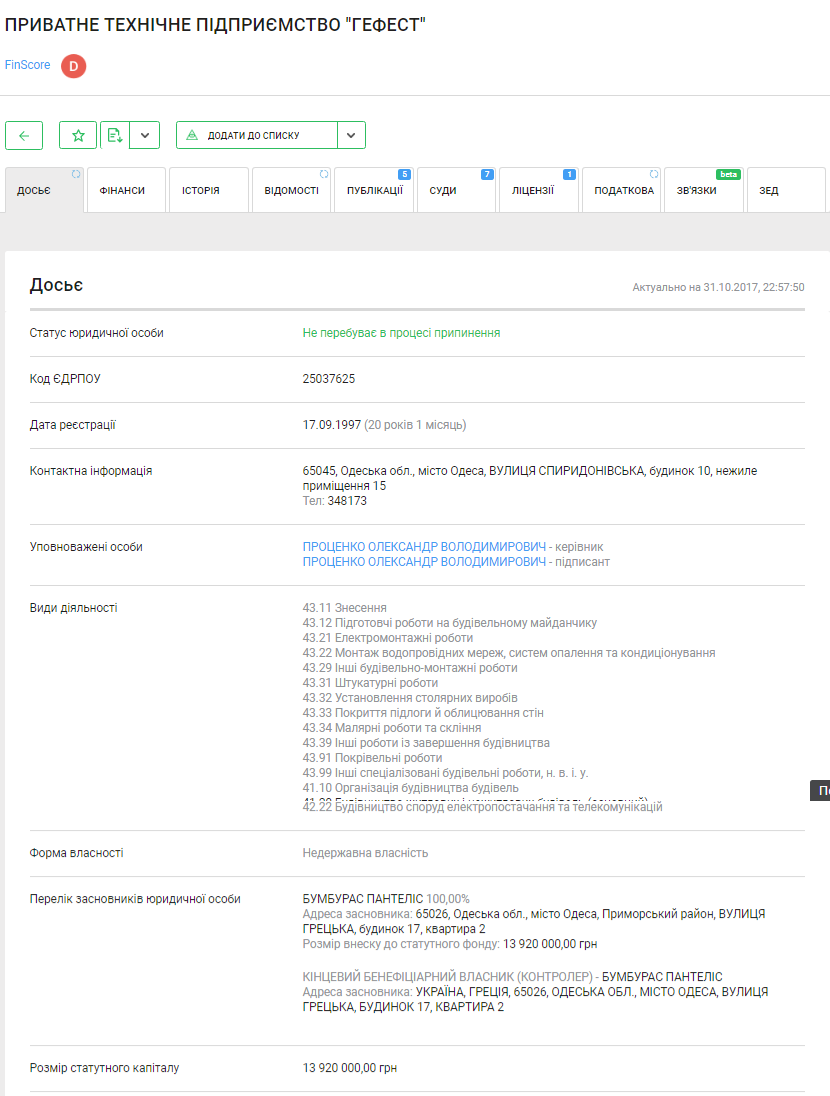Click the badge showing 7 on Суди tab
Image resolution: width=830 pixels, height=1096 pixels.
coord(487,174)
